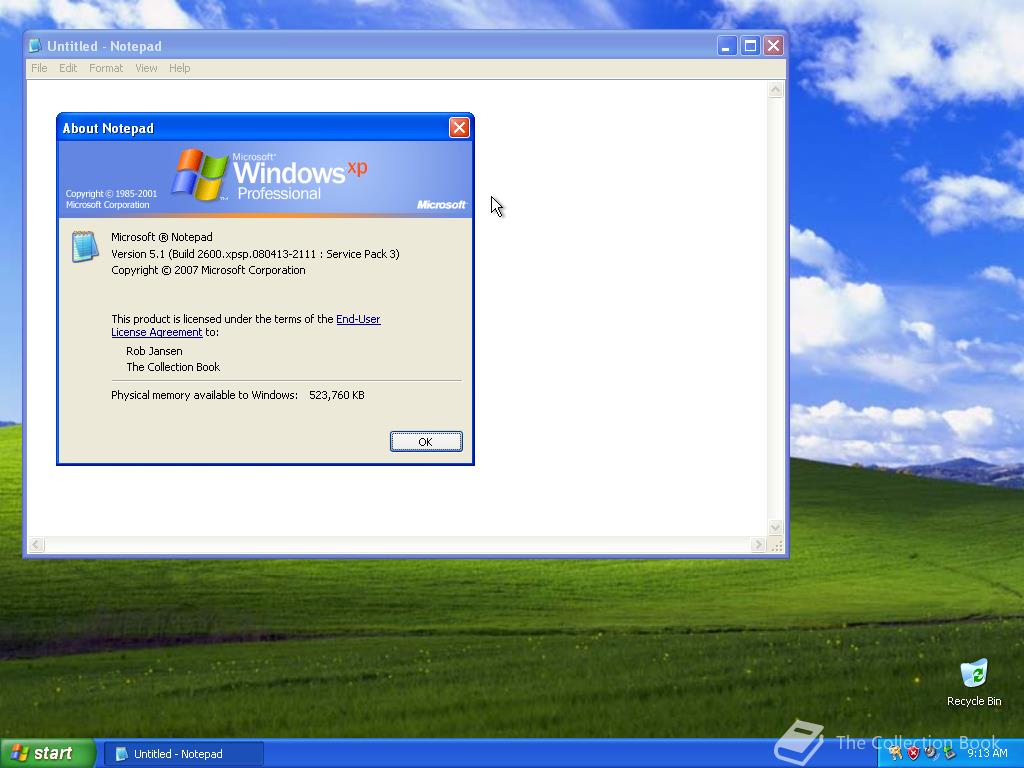Click the Safely Remove Hardware tray icon
This screenshot has width=1024, height=768.
[x=949, y=753]
